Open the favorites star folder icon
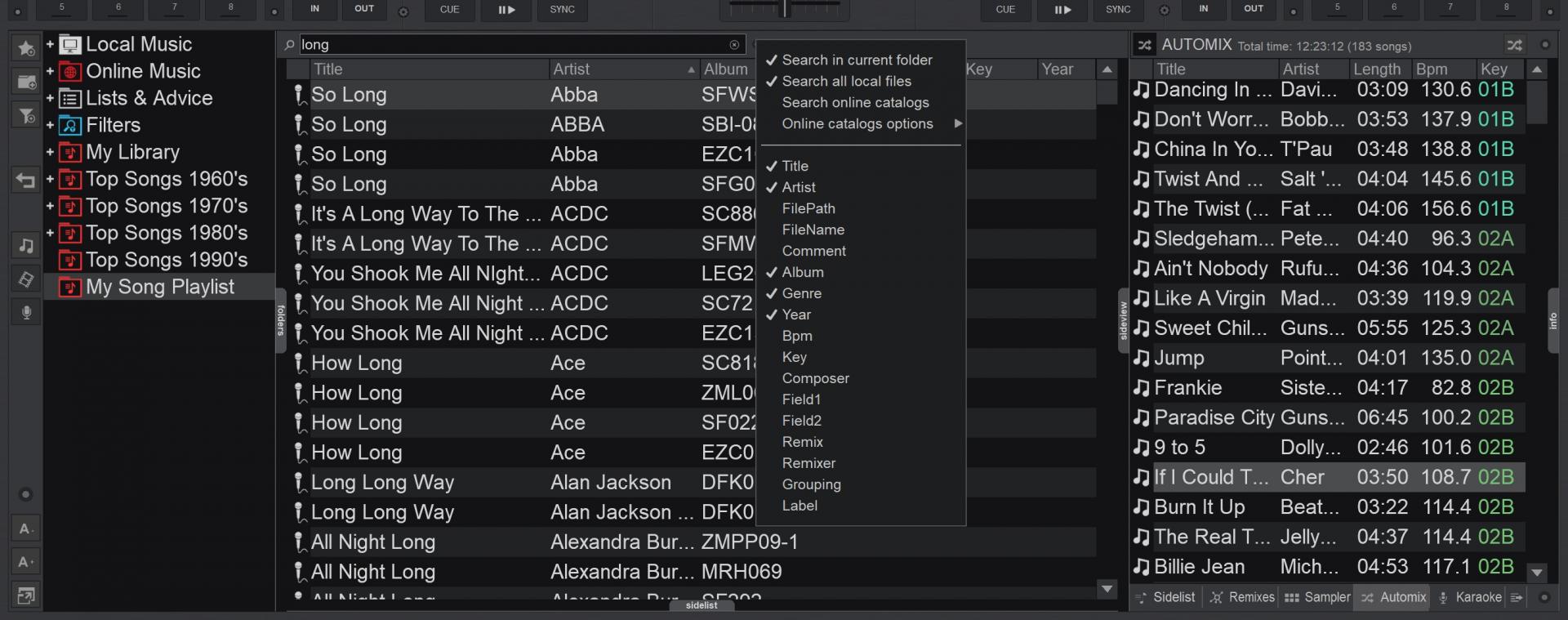 point(26,48)
